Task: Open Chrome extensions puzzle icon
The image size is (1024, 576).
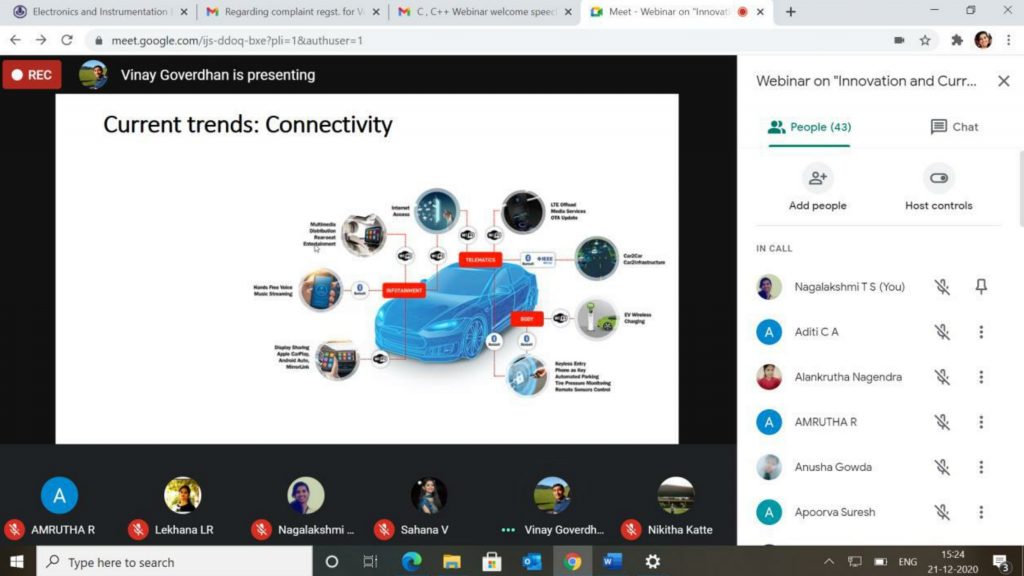Action: pyautogui.click(x=956, y=40)
